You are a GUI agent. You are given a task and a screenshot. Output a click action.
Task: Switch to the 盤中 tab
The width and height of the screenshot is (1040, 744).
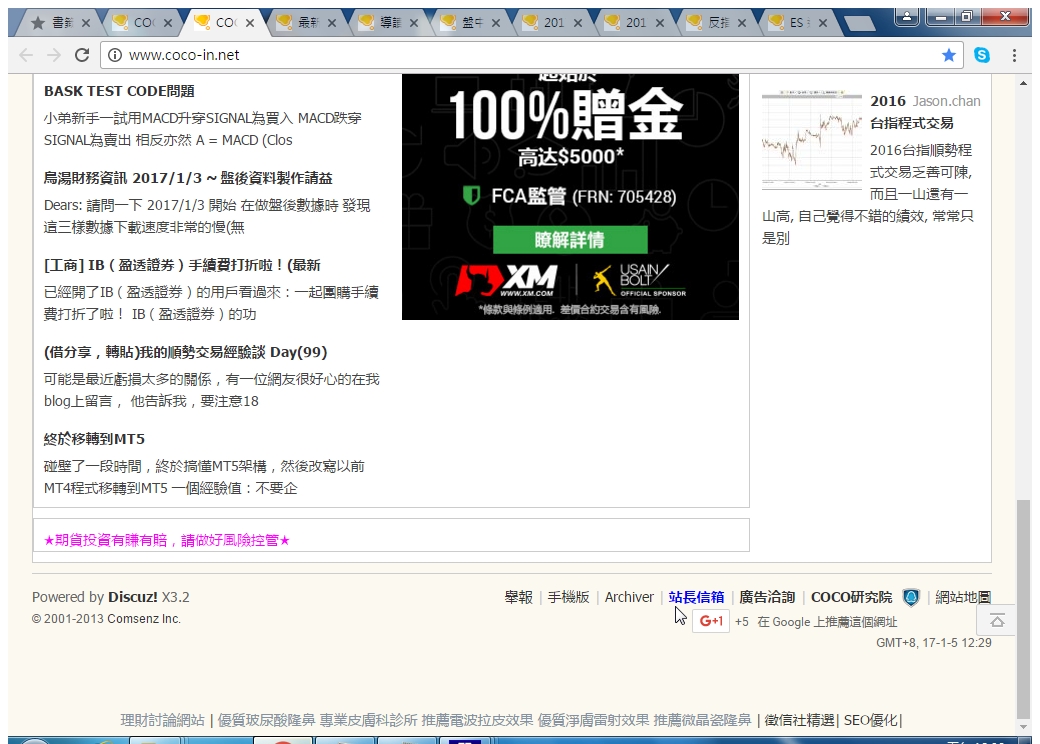(464, 23)
